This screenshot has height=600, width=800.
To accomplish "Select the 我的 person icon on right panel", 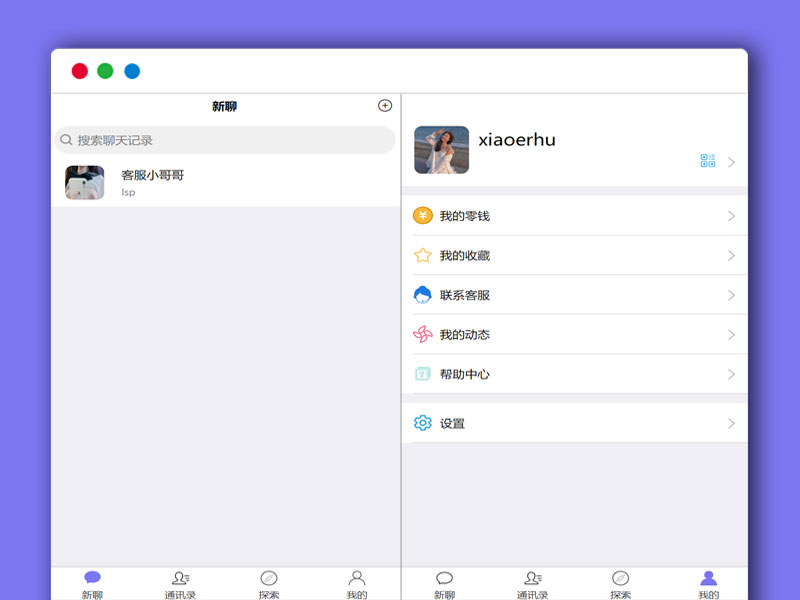I will [x=709, y=578].
